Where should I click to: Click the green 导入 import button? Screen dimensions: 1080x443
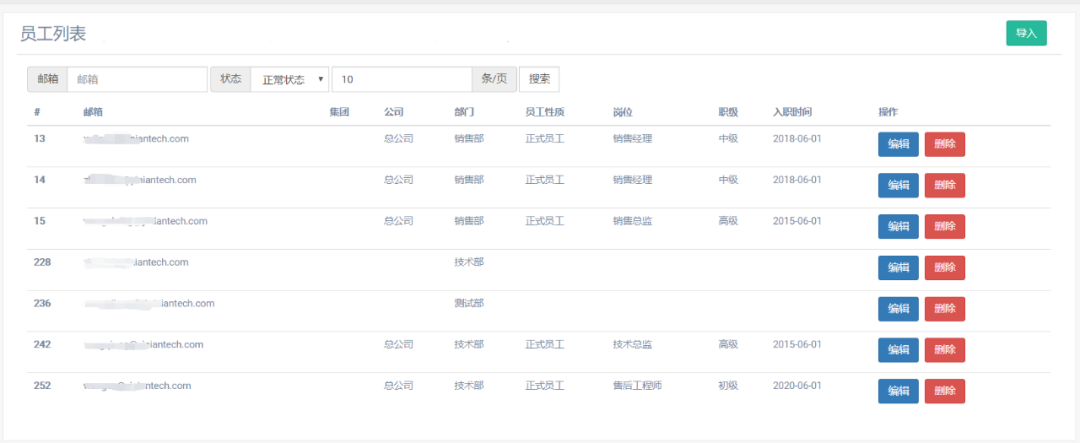coord(1026,33)
